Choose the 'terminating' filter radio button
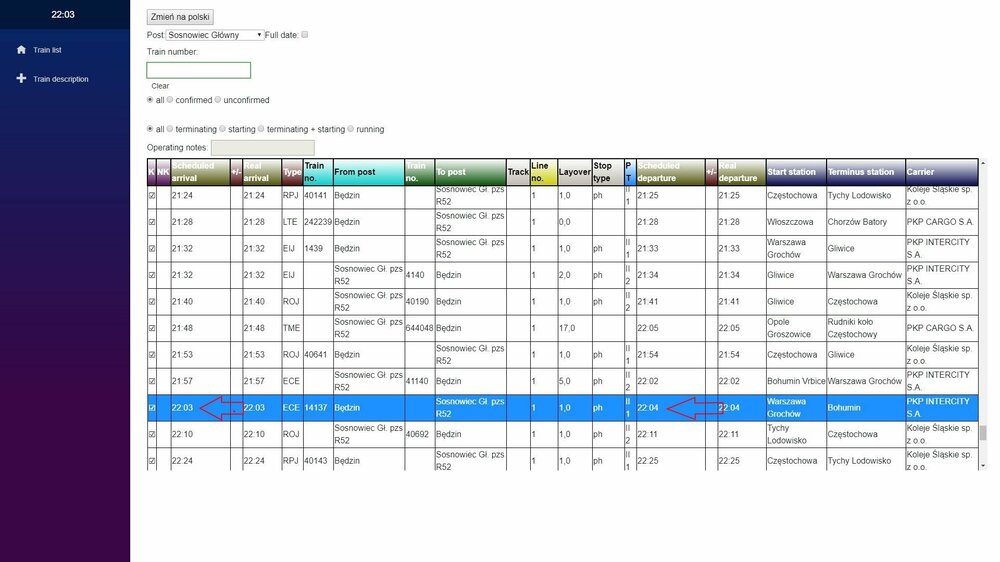This screenshot has width=1000, height=562. tap(170, 129)
